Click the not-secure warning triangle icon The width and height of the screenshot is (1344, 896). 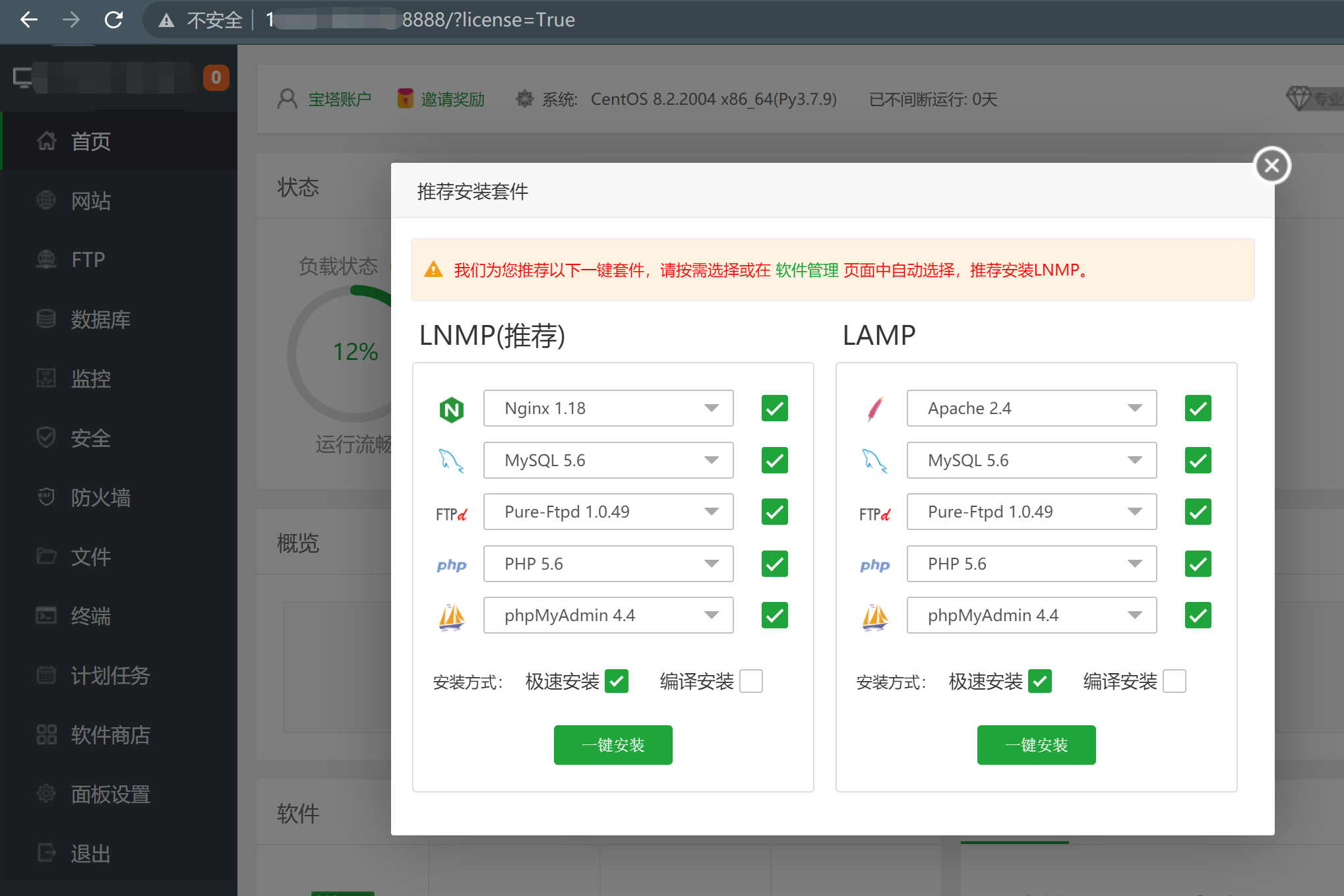[x=167, y=20]
